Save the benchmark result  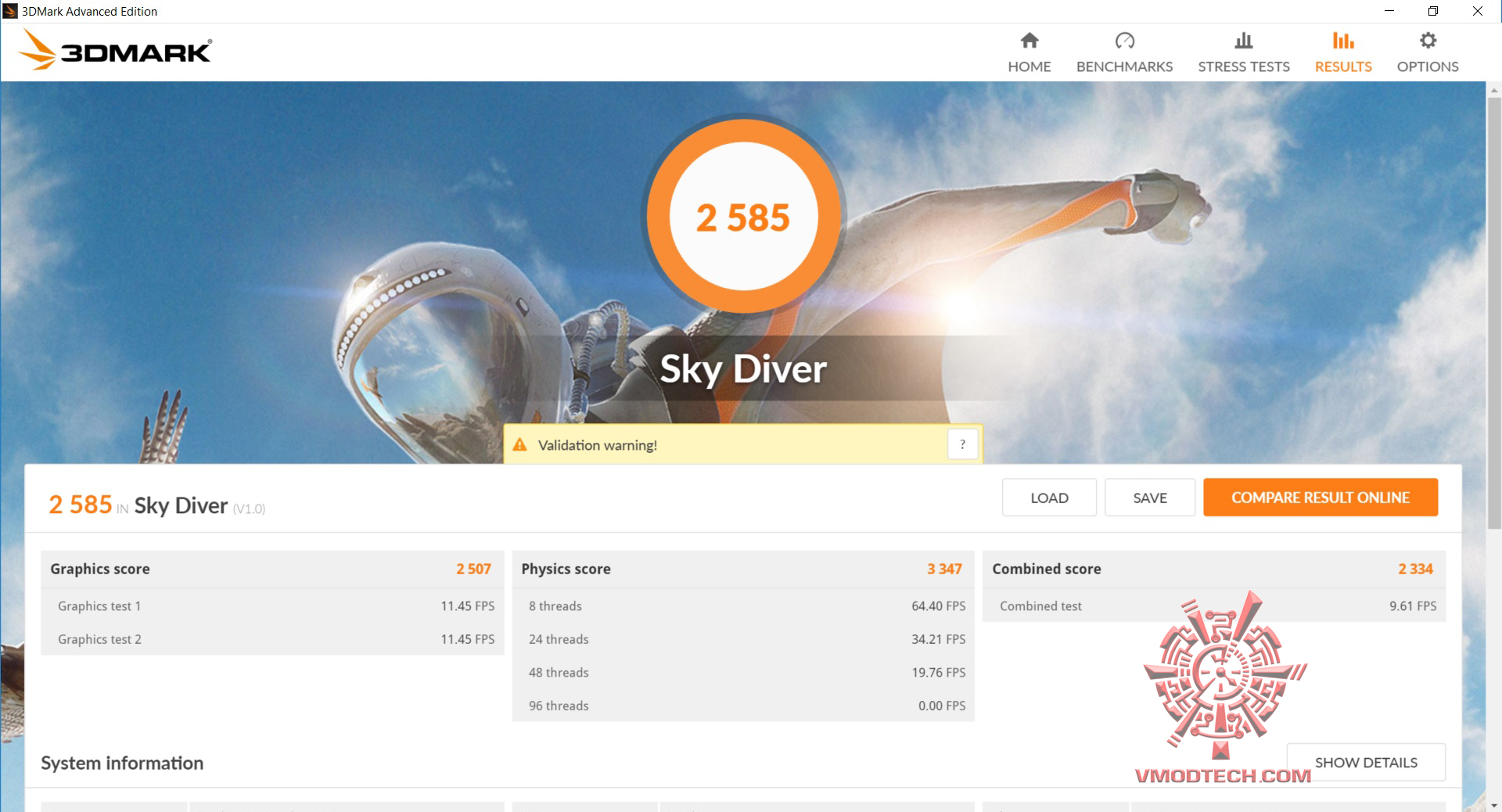click(x=1150, y=498)
